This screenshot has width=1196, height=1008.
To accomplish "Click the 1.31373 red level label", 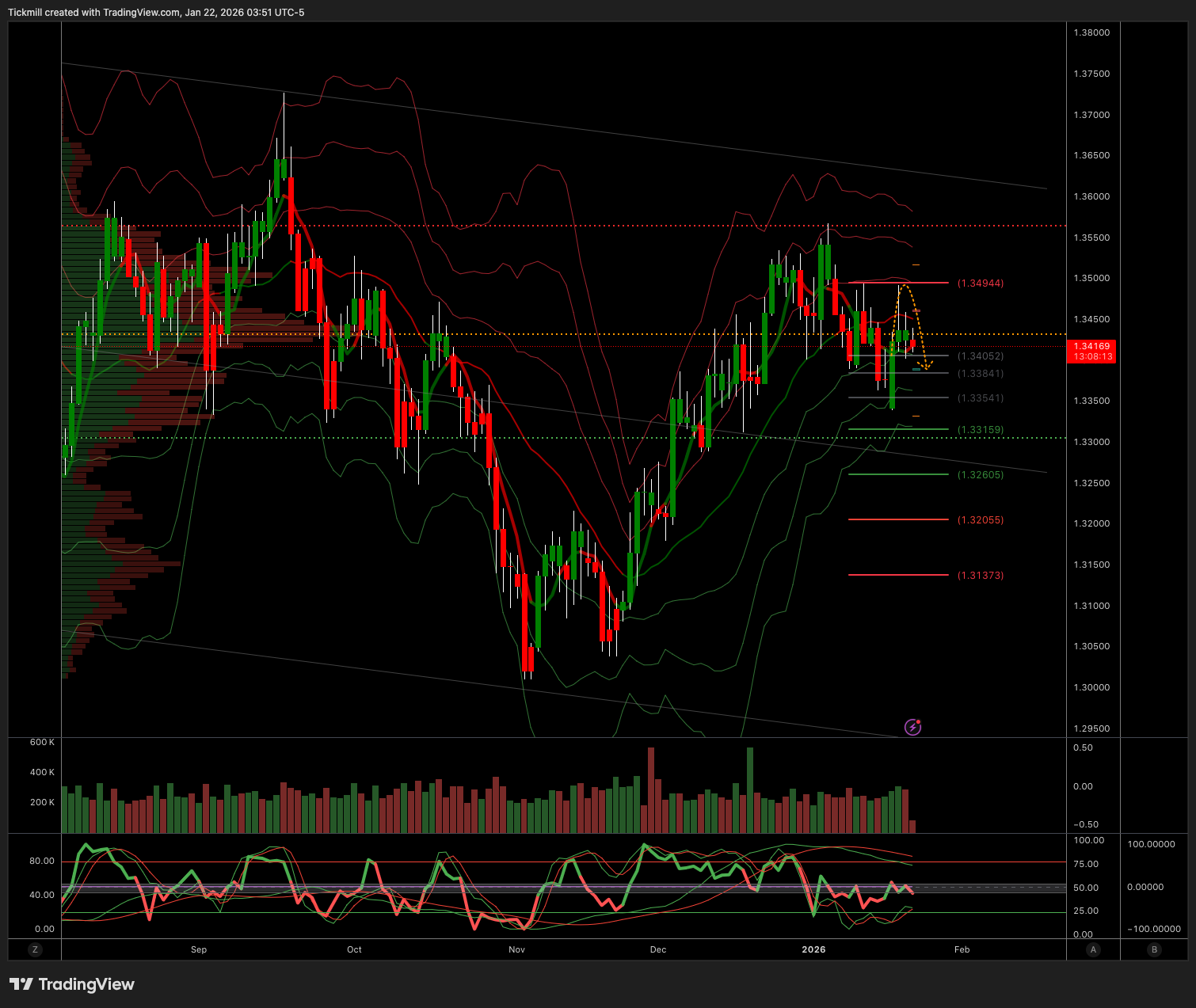I will (980, 576).
